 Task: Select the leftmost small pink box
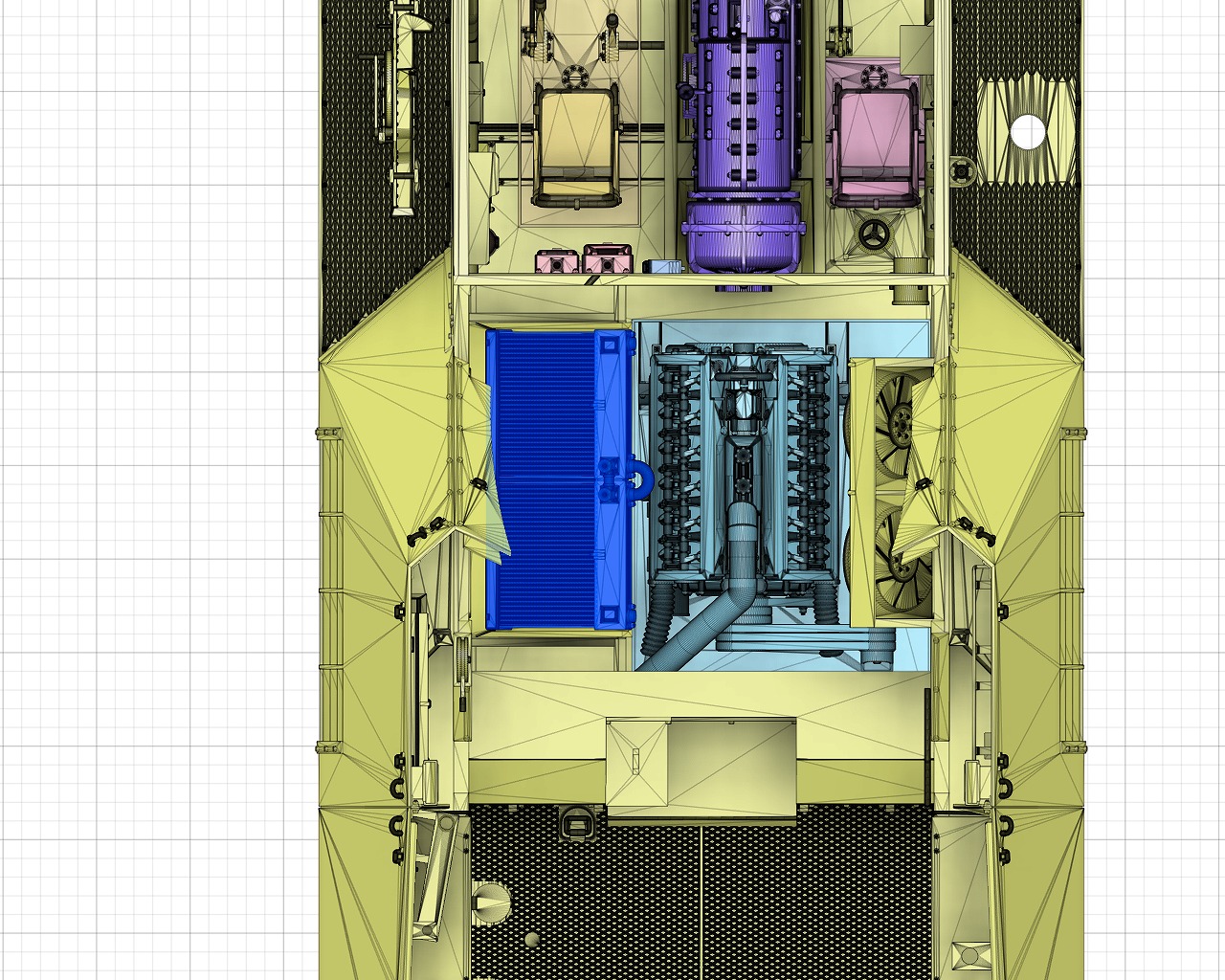558,260
